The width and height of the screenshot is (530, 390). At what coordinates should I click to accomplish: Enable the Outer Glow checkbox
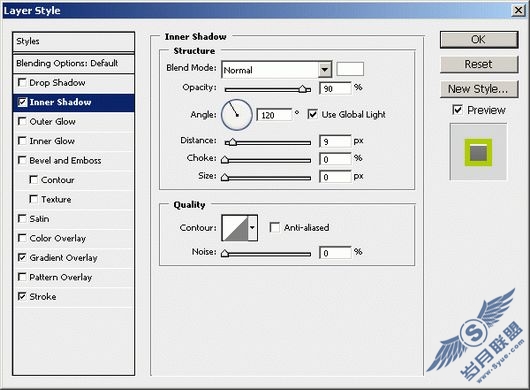22,121
